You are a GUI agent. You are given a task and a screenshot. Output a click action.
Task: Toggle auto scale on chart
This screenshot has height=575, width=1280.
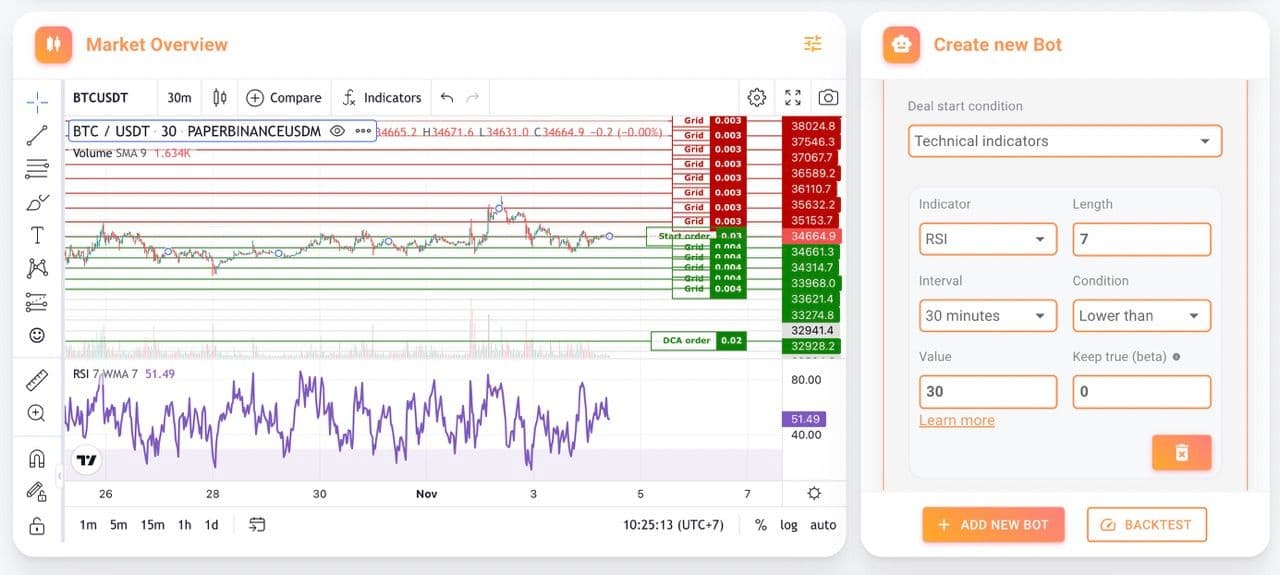pyautogui.click(x=823, y=525)
